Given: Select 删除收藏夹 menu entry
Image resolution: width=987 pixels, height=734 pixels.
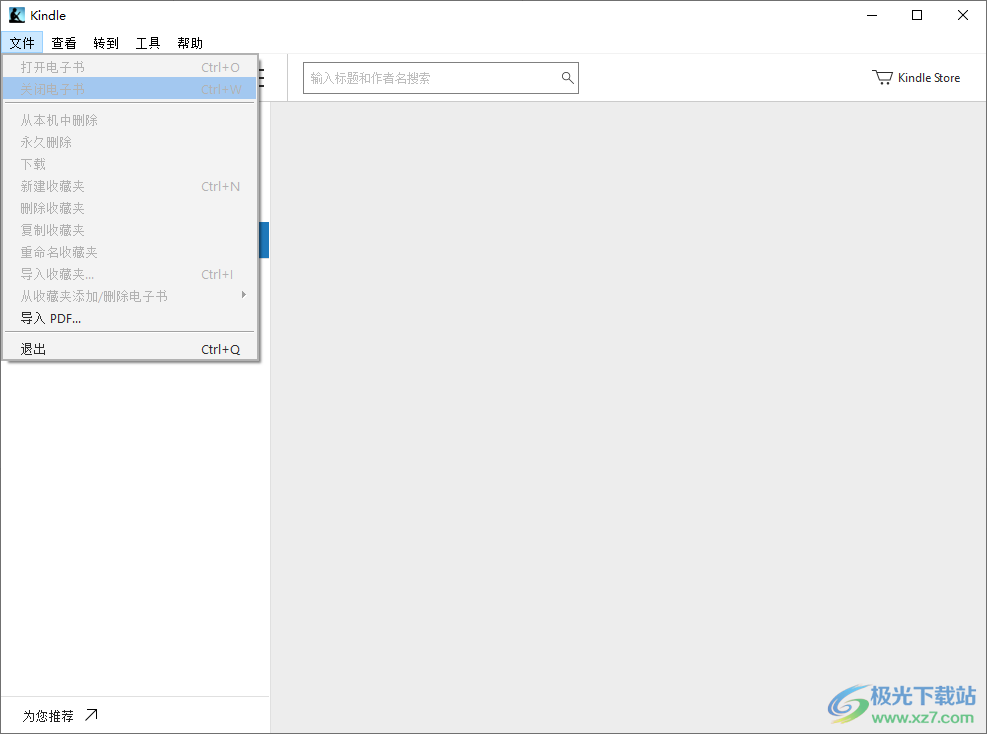Looking at the screenshot, I should coord(130,208).
